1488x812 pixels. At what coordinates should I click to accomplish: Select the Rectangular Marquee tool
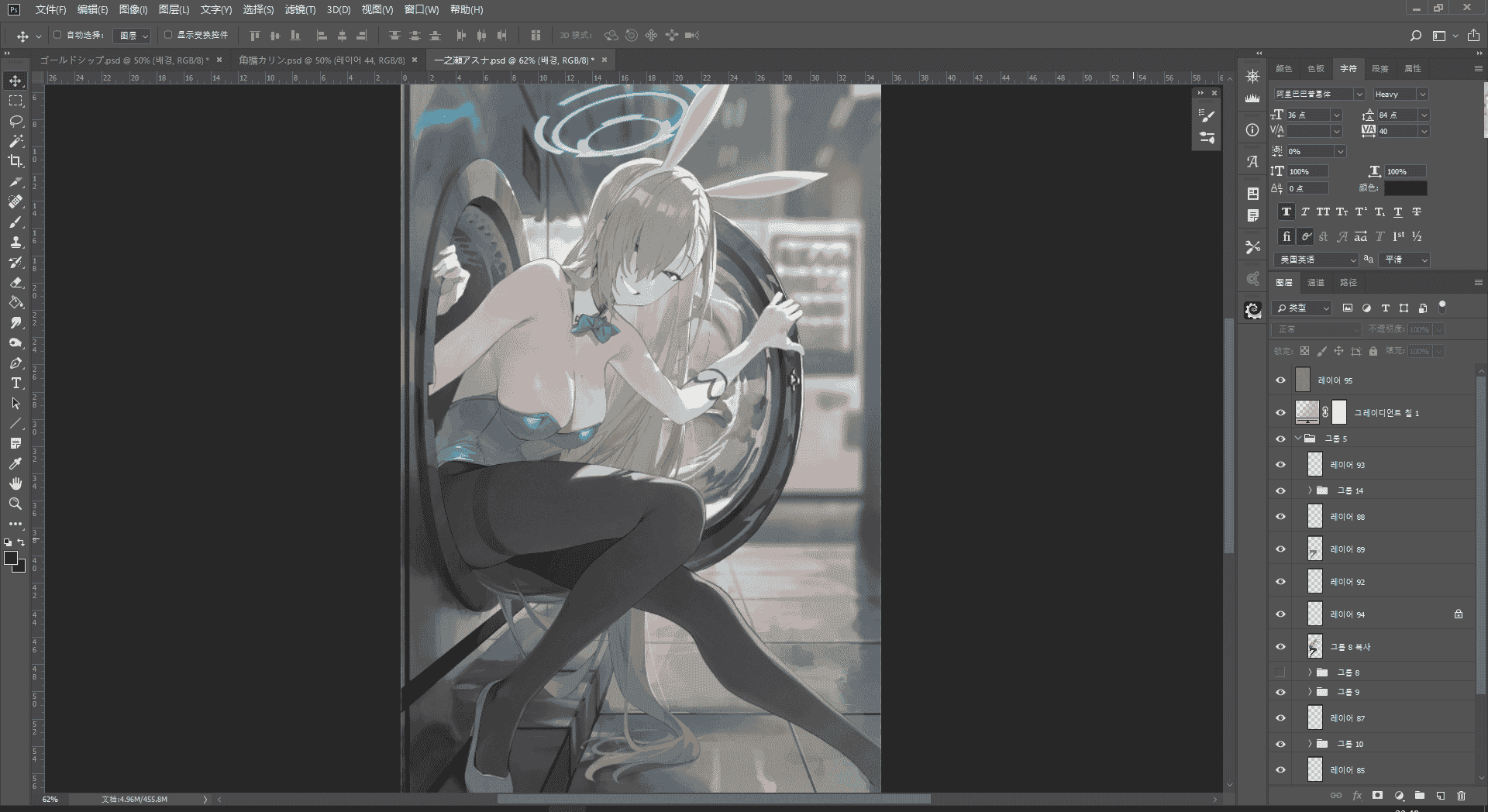pos(15,101)
